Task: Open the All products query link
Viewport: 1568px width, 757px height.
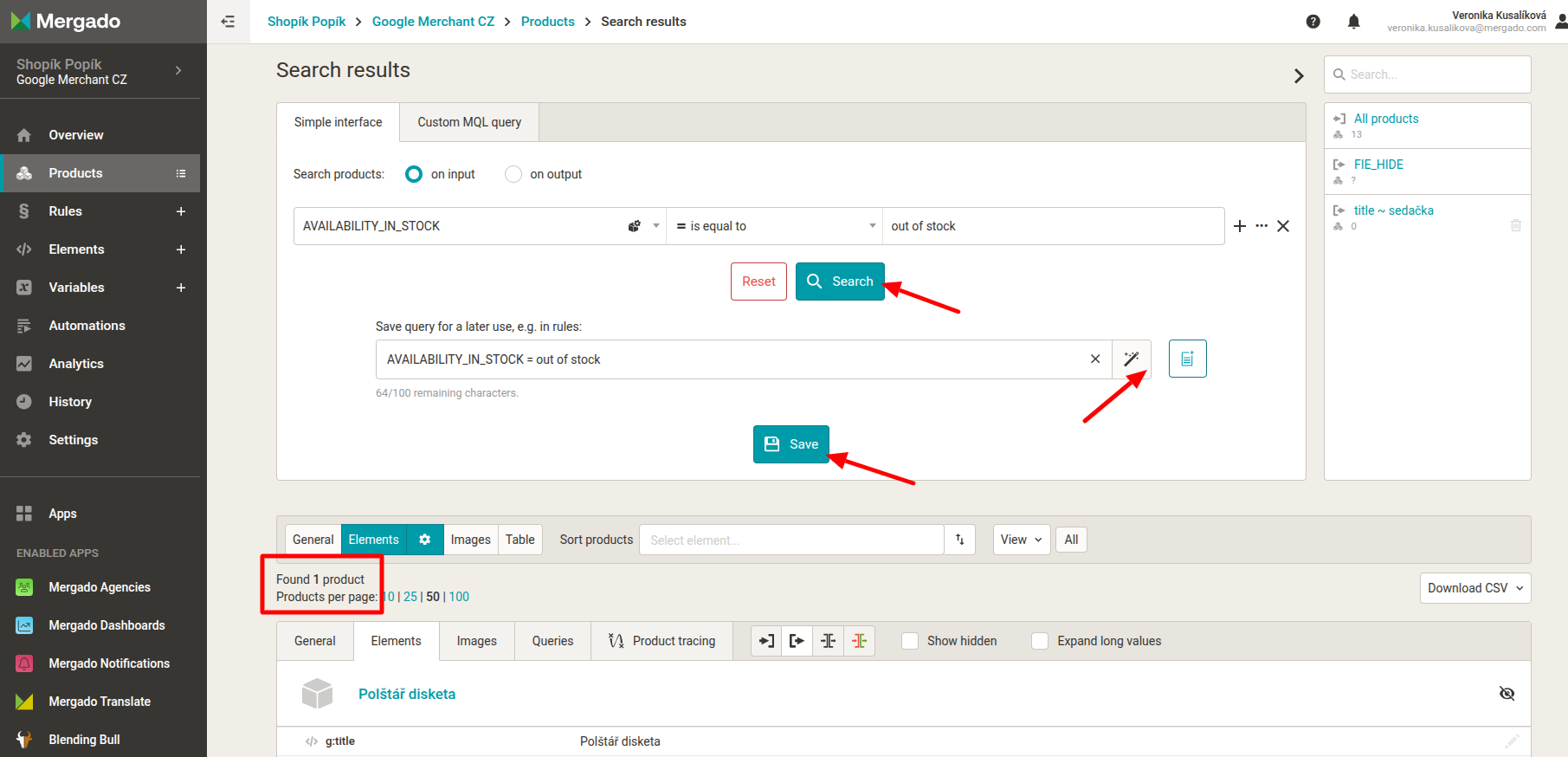Action: click(1386, 119)
